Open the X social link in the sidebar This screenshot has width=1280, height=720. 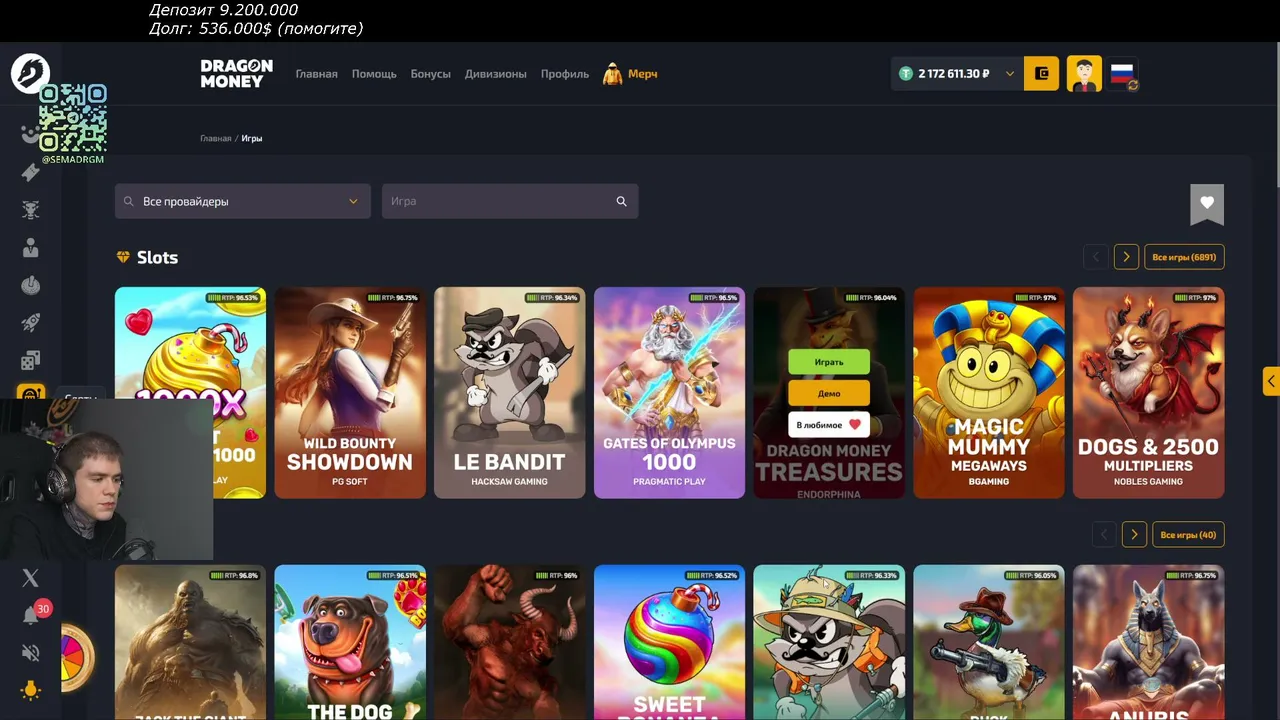[x=31, y=578]
